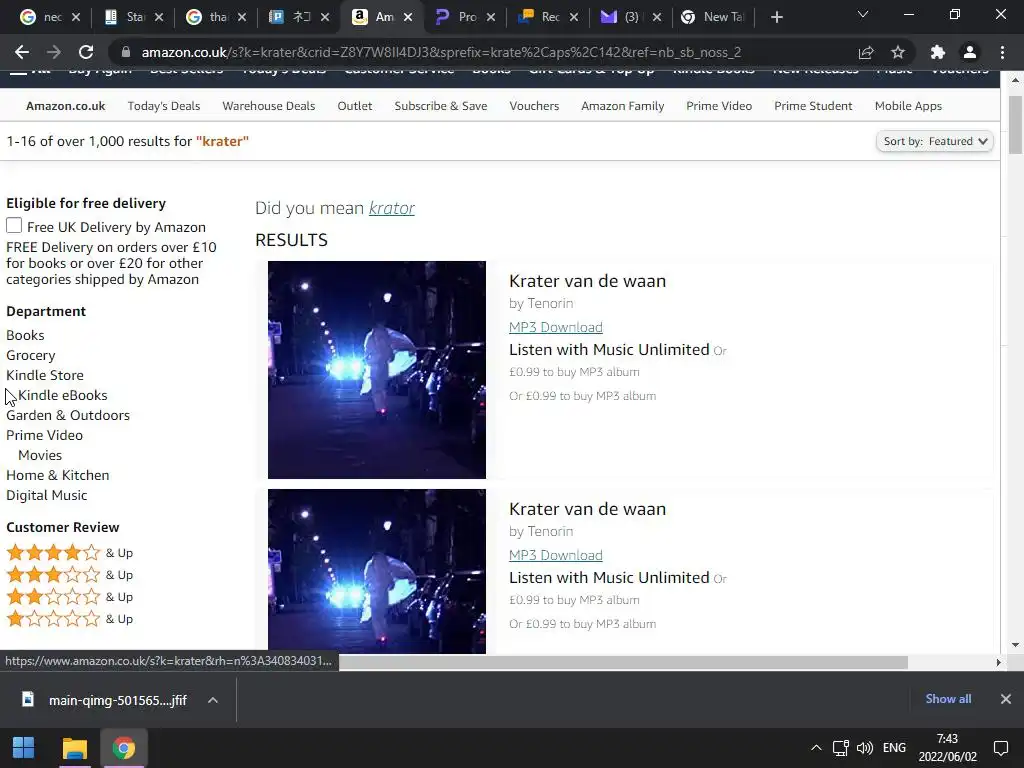Open the Sort by Featured dropdown
This screenshot has height=768, width=1024.
pyautogui.click(x=935, y=141)
